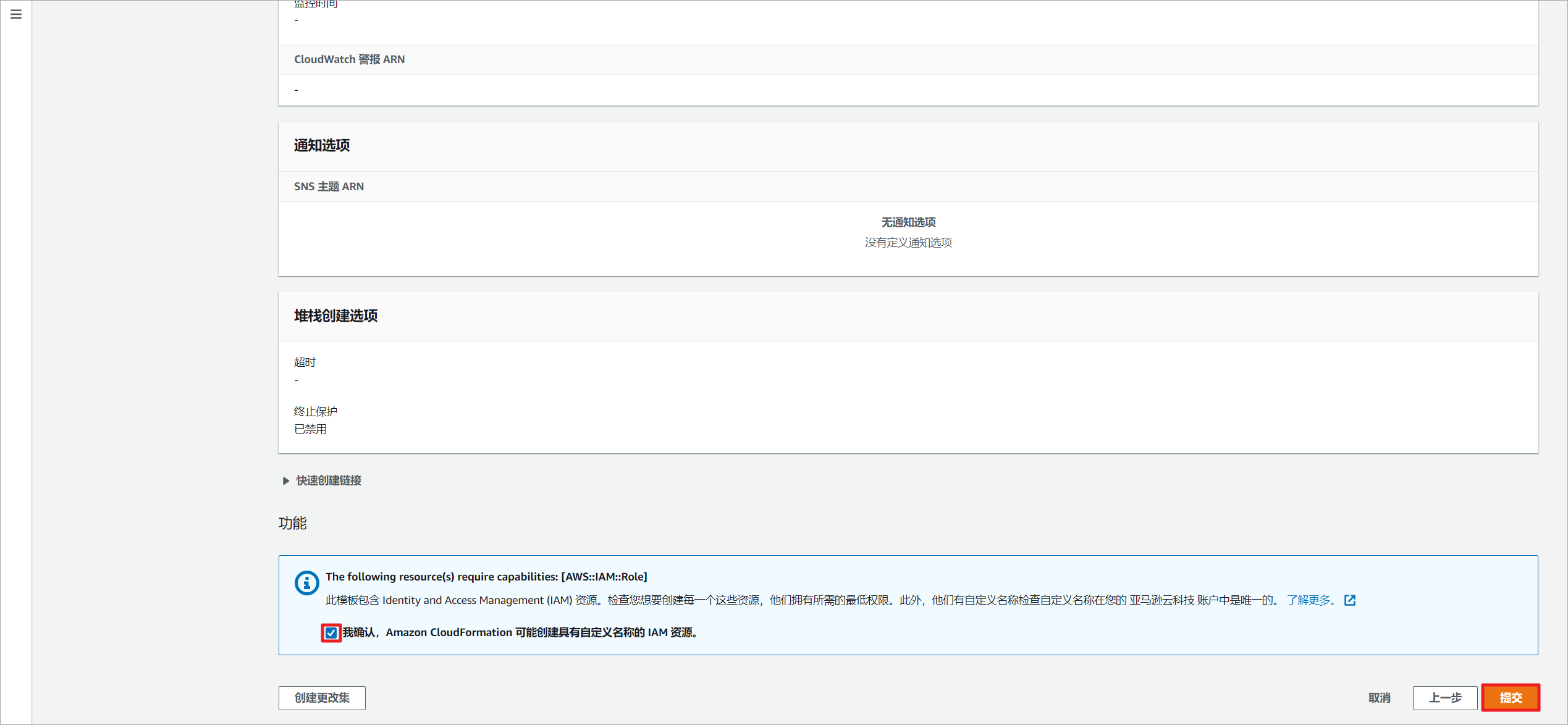Click the IAM acknowledgement label text

[521, 632]
